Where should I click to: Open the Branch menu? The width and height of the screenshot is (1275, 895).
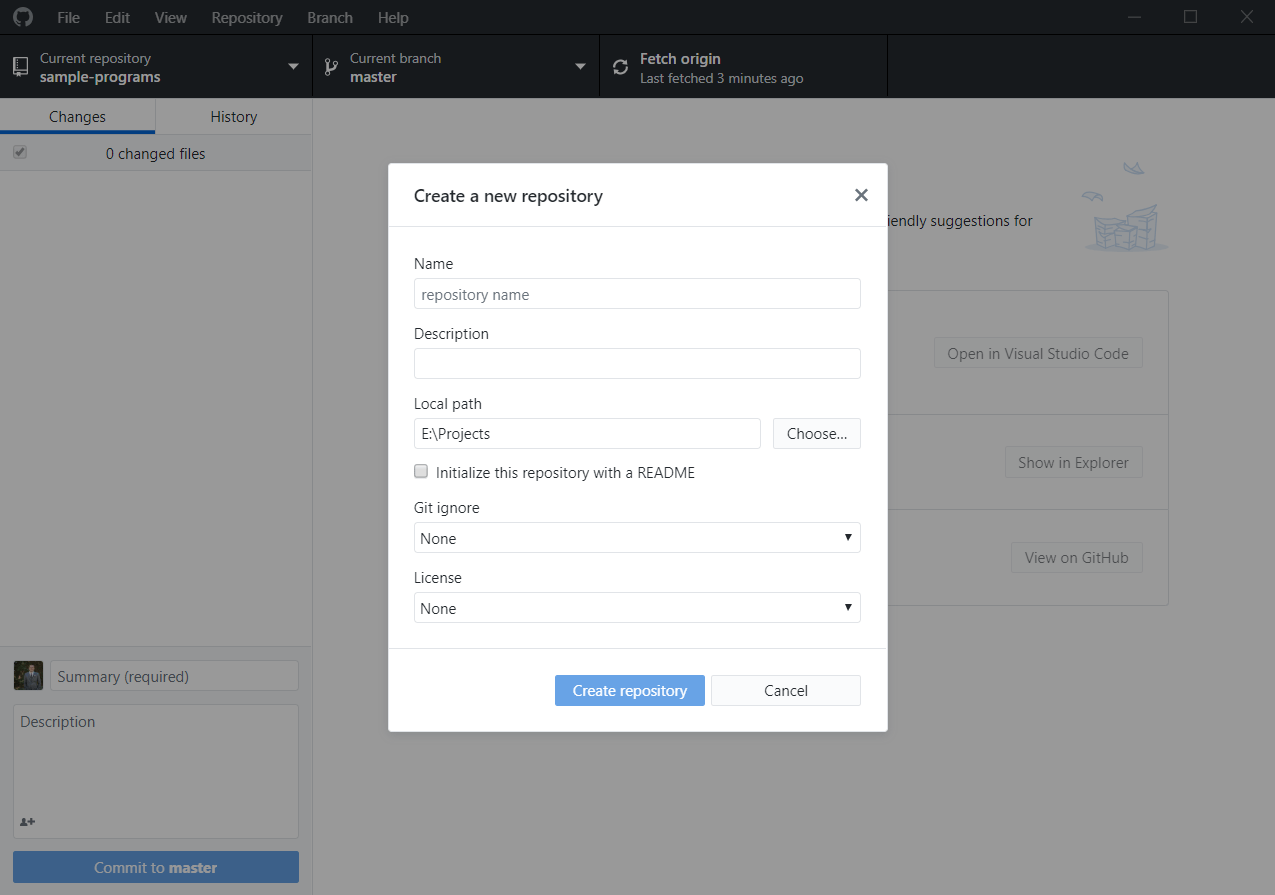point(329,17)
